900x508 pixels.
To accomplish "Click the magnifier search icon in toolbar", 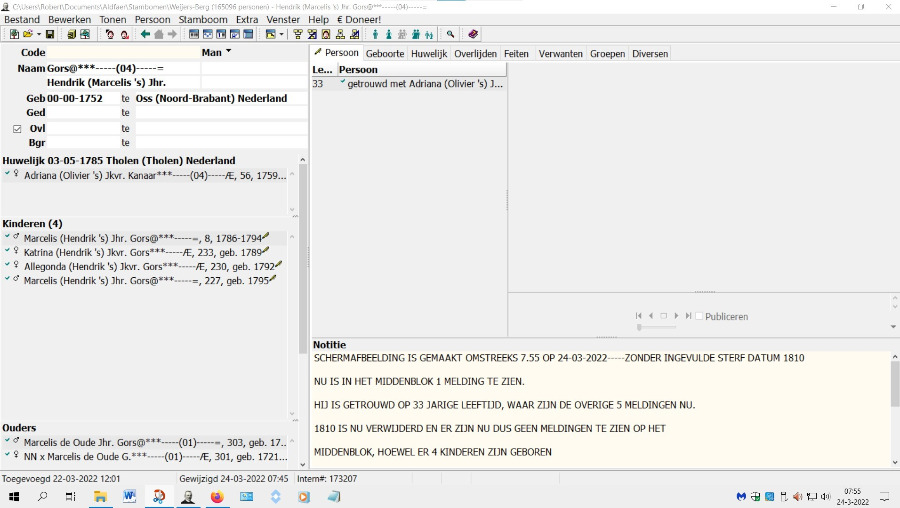I will [x=451, y=34].
